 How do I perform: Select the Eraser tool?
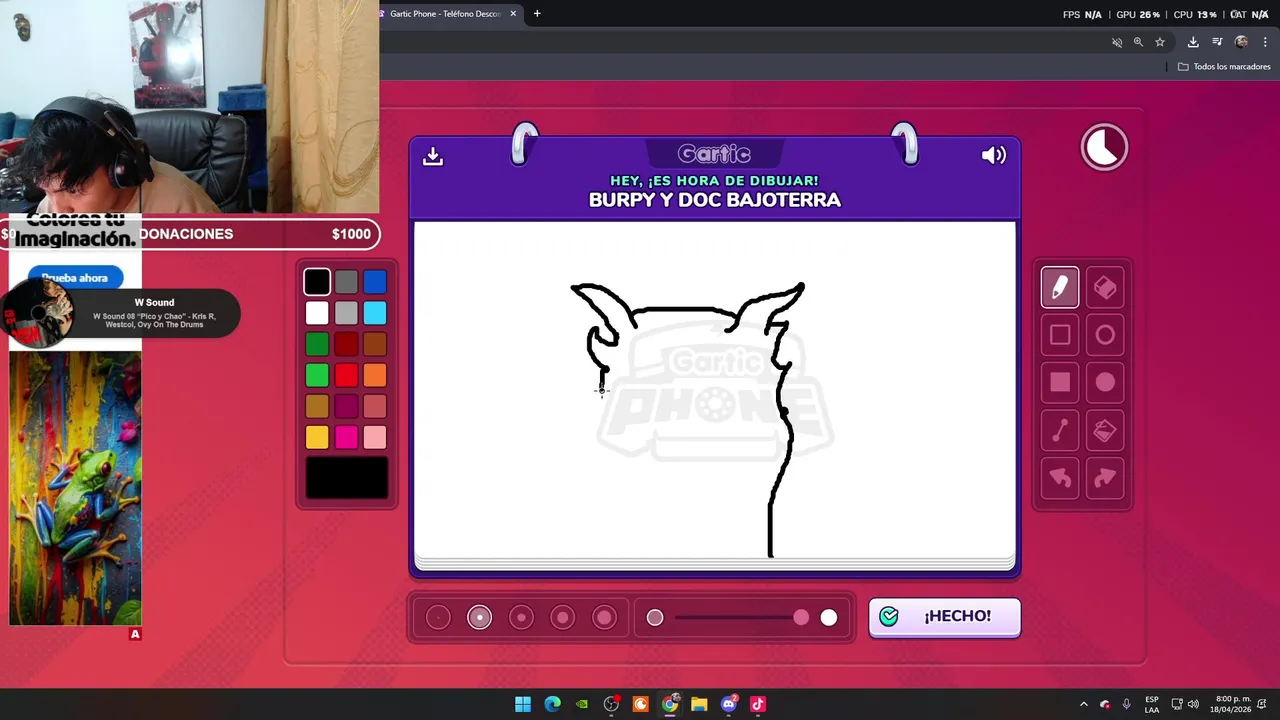[x=1105, y=288]
